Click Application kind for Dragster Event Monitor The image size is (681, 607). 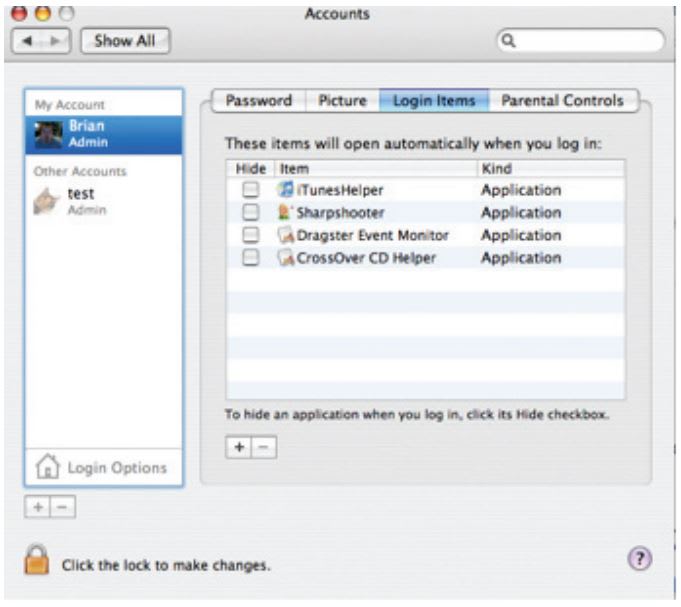pos(521,235)
